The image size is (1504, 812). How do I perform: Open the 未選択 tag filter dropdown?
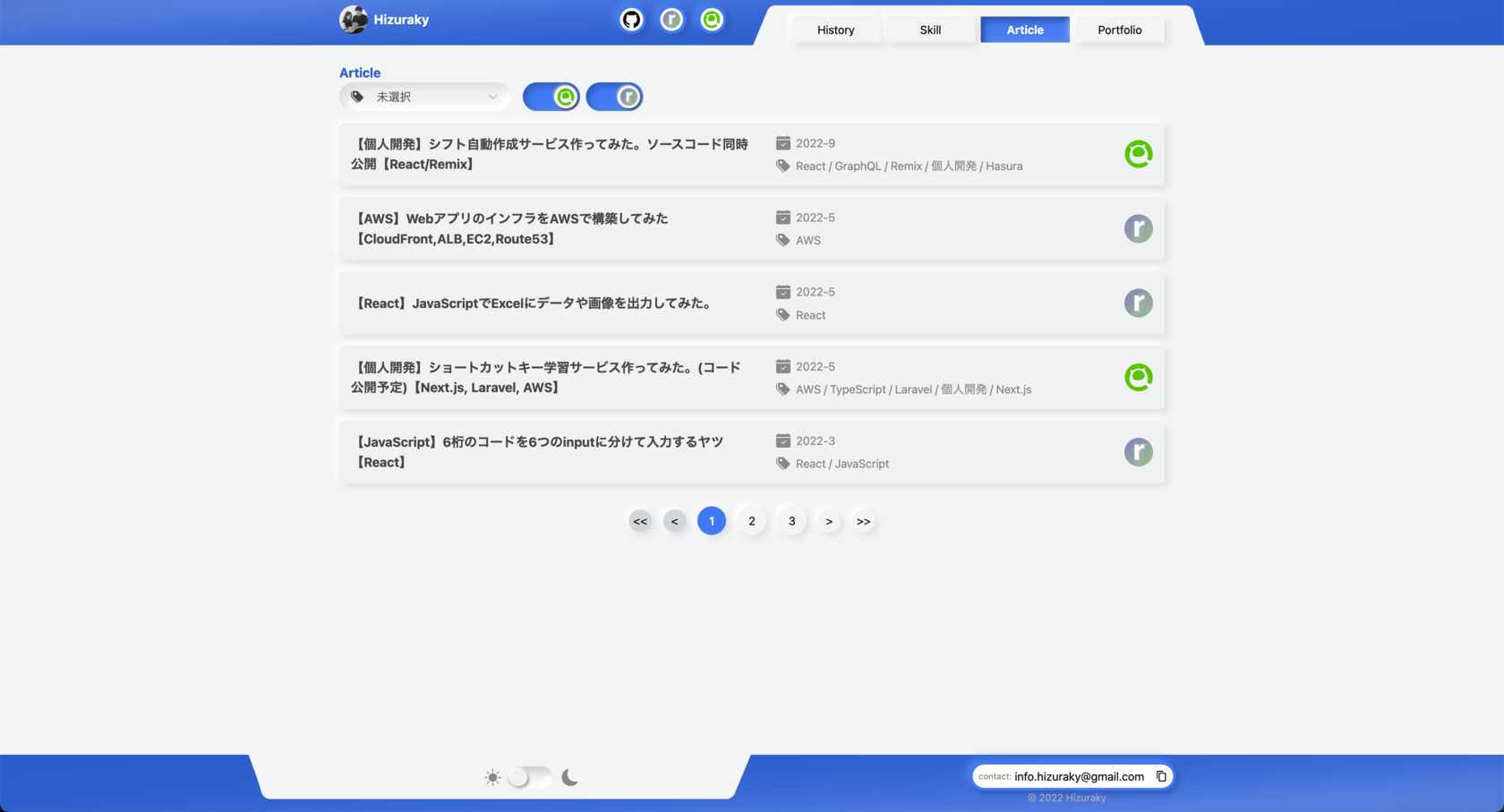point(425,97)
